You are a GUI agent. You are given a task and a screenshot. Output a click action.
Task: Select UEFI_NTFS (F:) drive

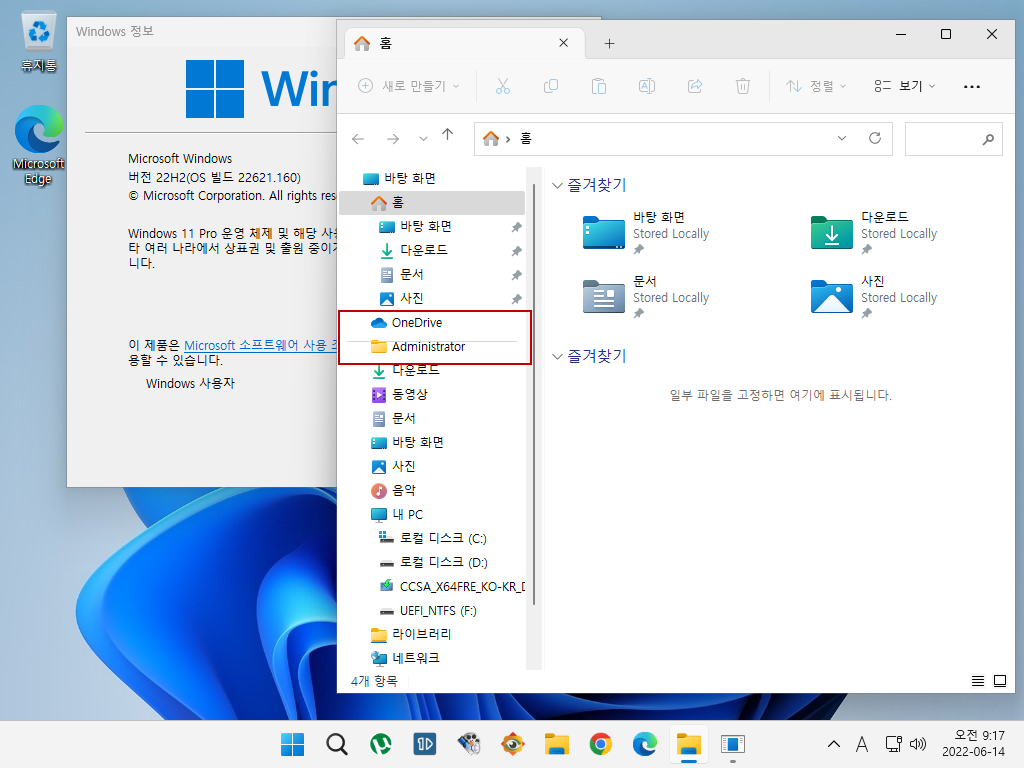(432, 611)
